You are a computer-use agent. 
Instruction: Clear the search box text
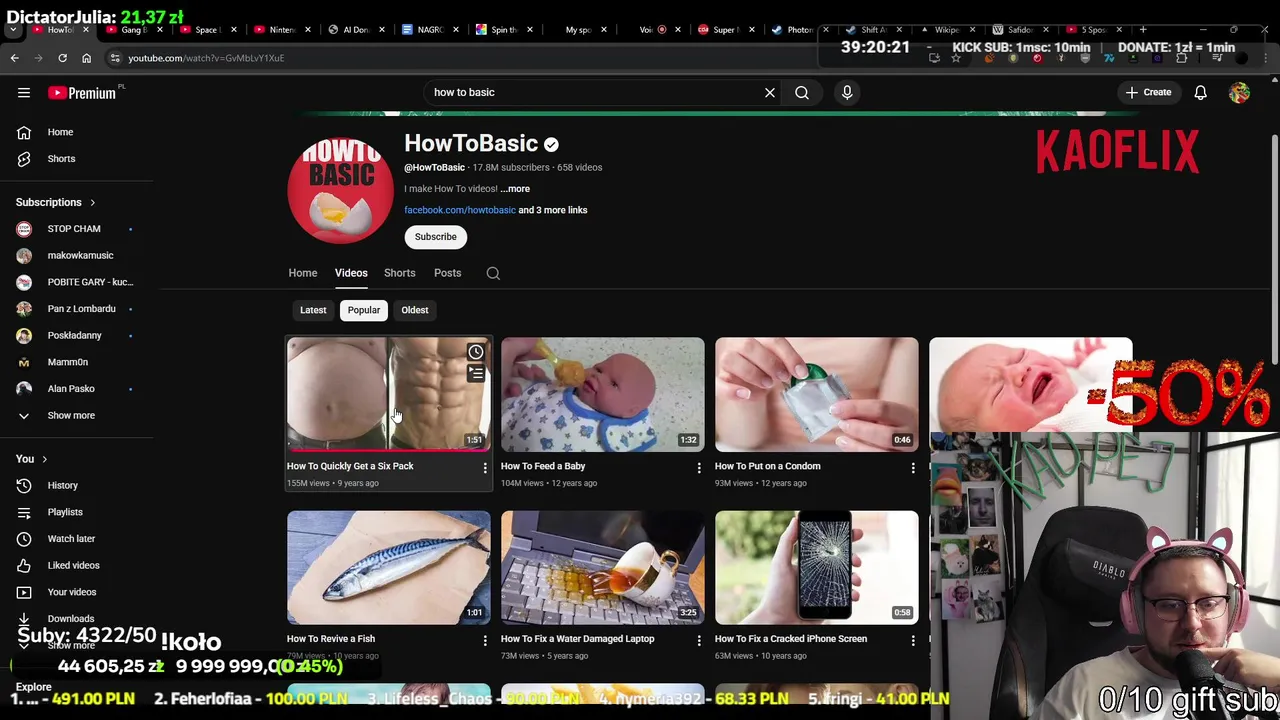770,92
